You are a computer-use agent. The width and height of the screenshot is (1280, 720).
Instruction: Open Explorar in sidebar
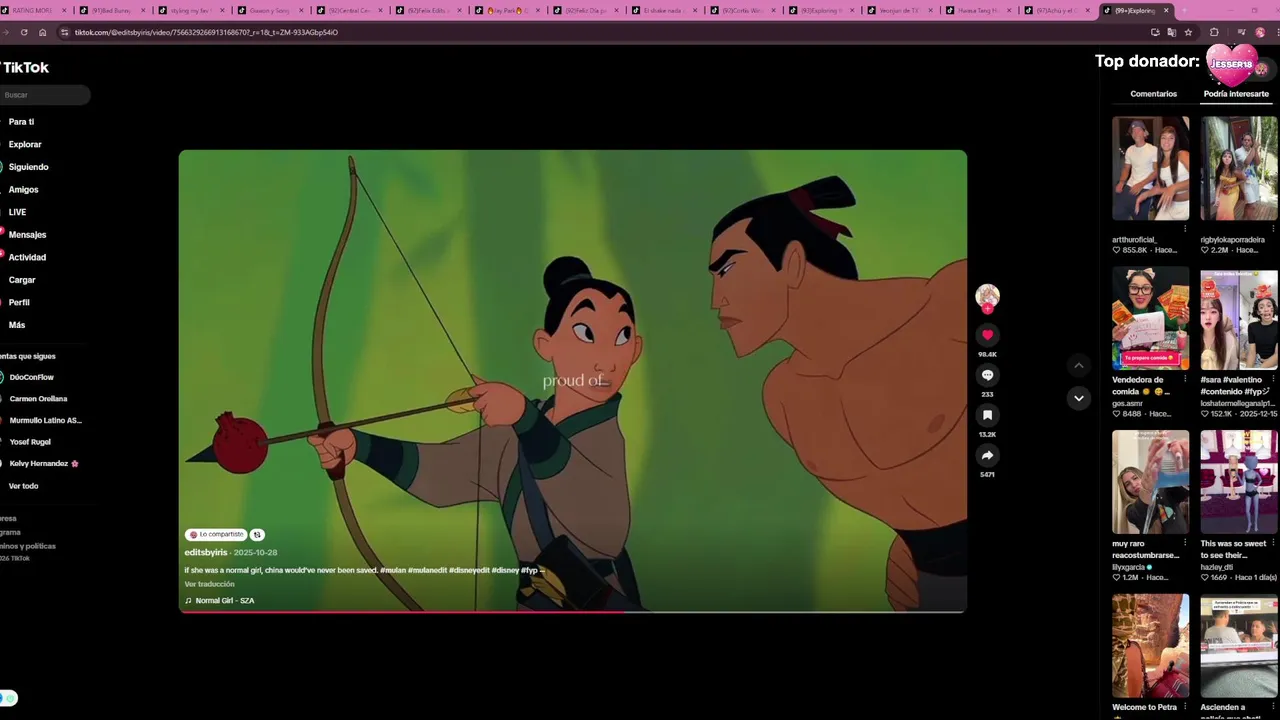(25, 144)
